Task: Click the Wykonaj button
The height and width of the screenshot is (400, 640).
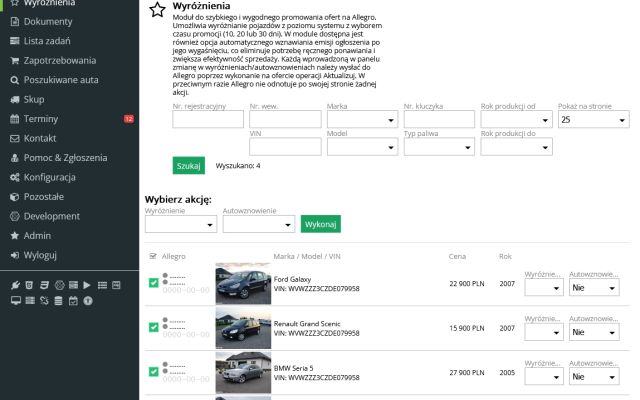Action: [320, 224]
